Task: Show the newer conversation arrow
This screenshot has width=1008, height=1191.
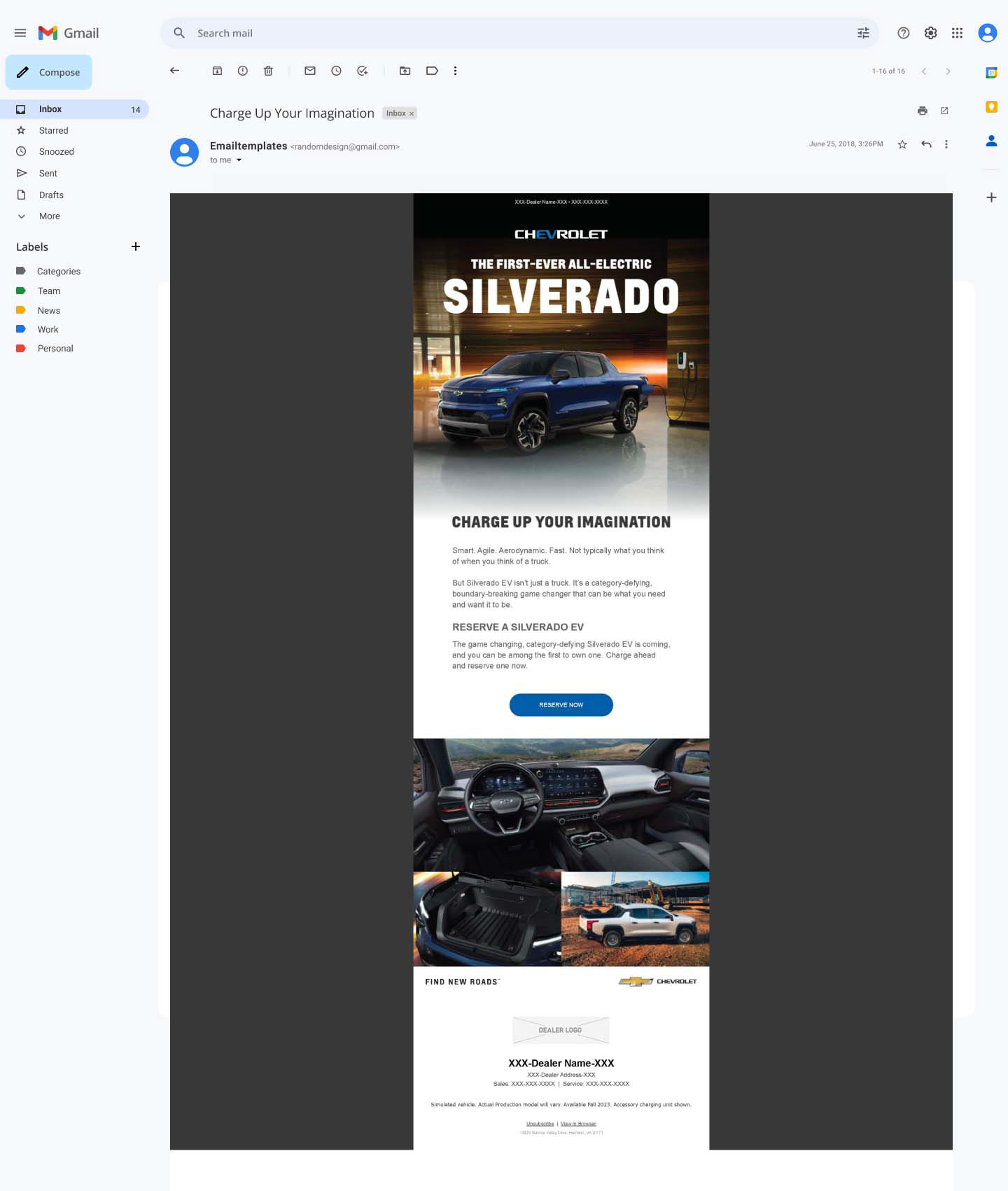Action: (924, 71)
